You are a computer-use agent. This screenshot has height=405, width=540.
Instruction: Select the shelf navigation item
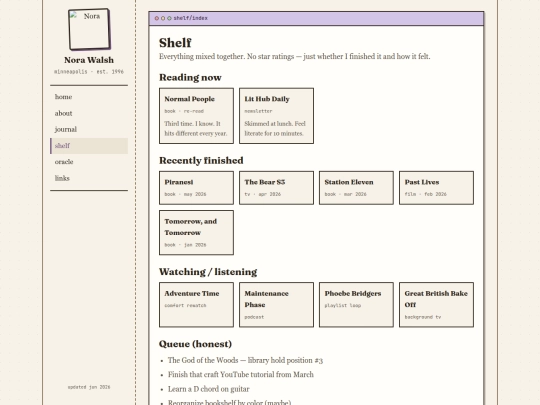pyautogui.click(x=89, y=146)
